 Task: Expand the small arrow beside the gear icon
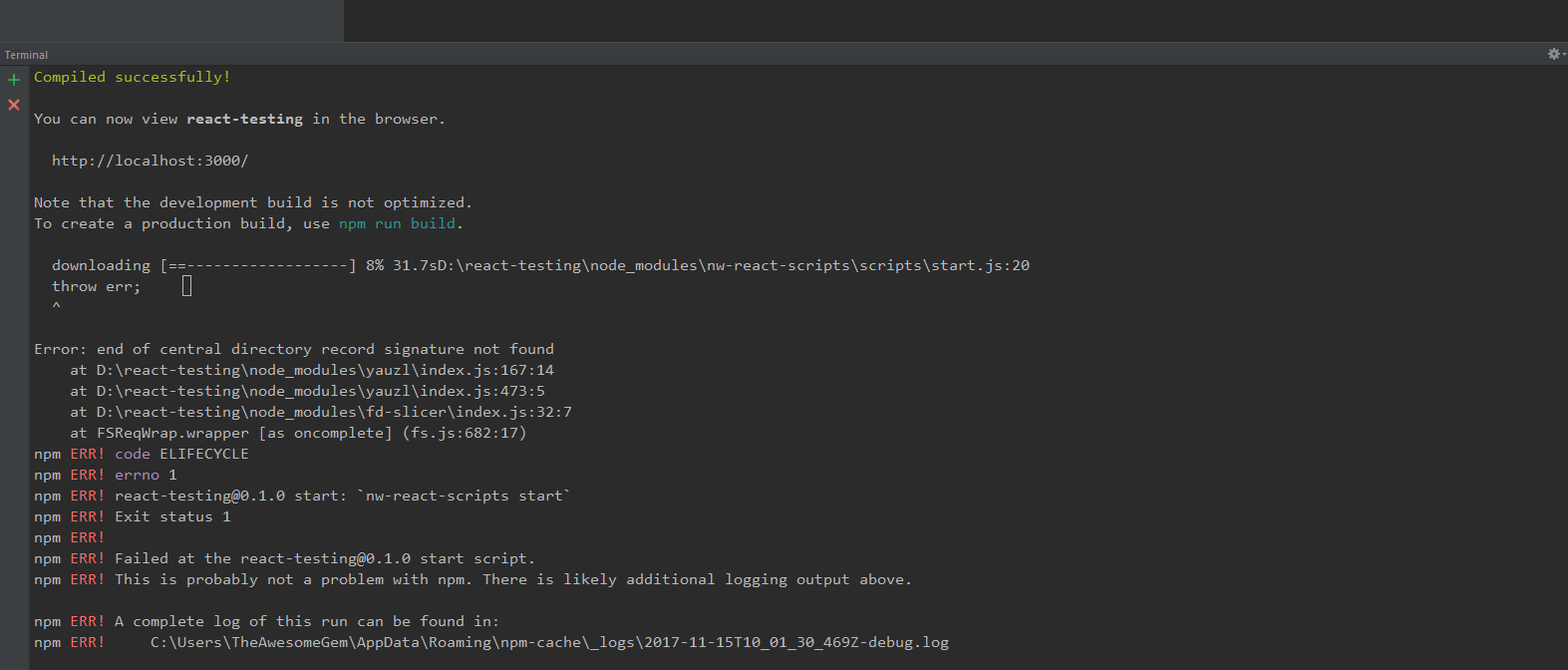[1564, 55]
